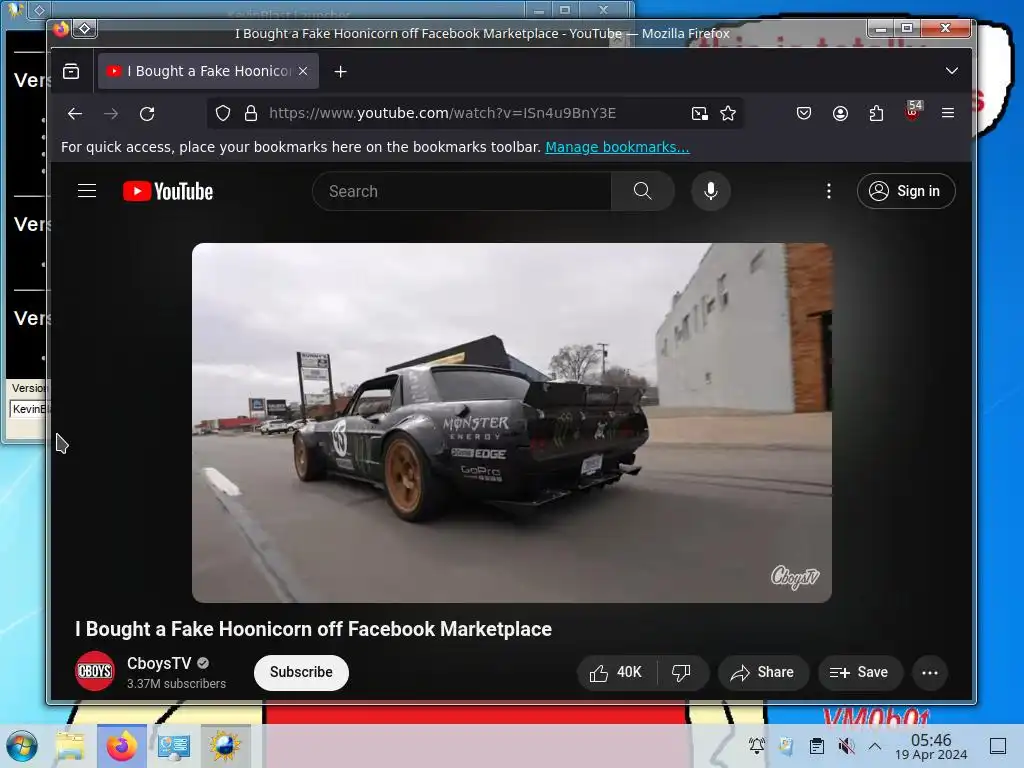Dislike this video
Viewport: 1024px width, 768px height.
(681, 673)
